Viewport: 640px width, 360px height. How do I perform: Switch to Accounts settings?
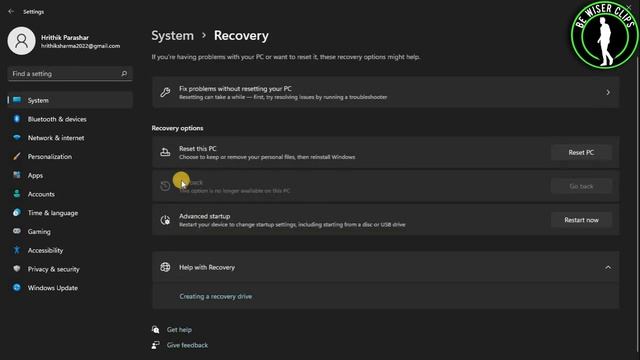click(x=70, y=194)
